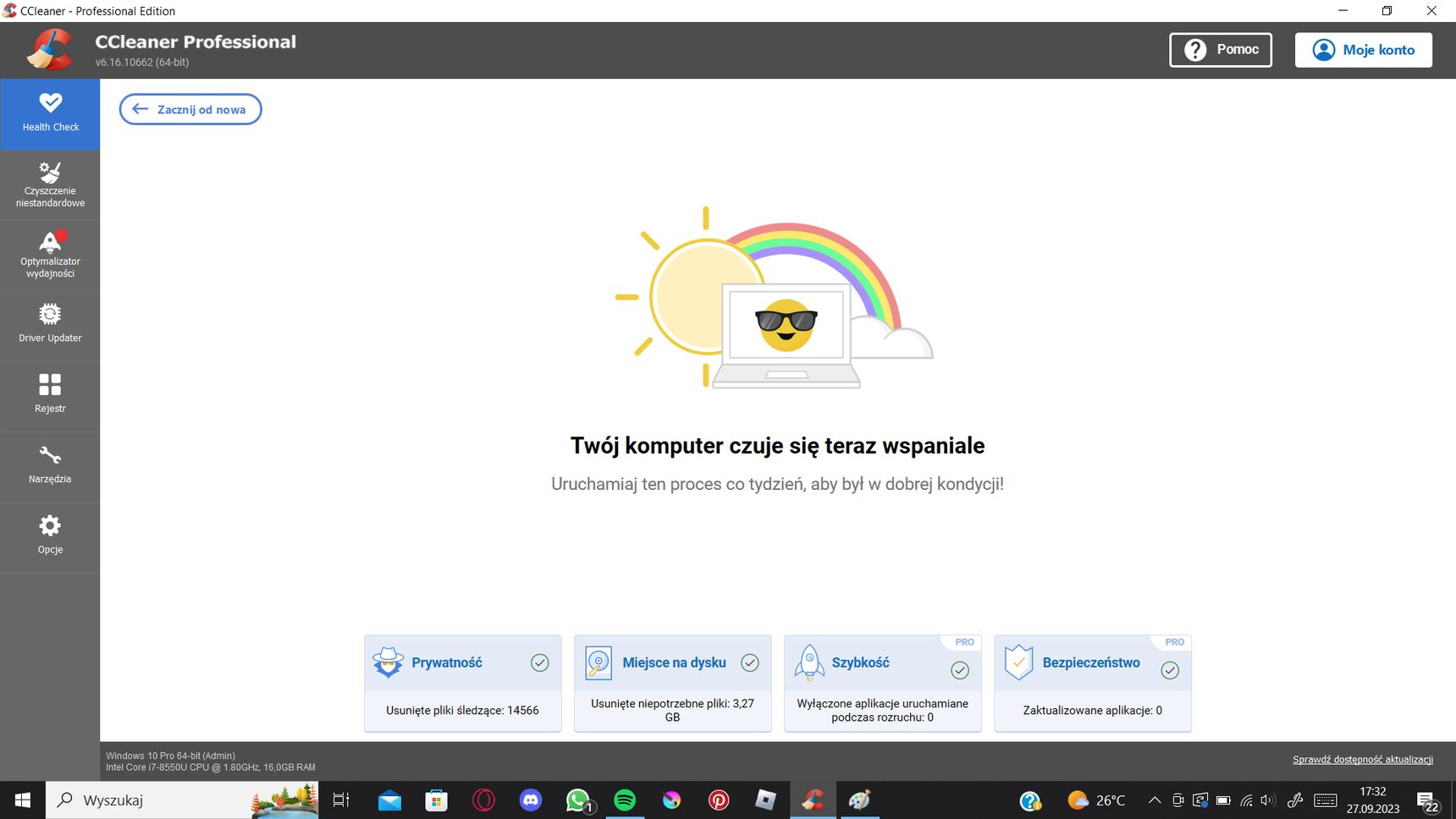Open the Narzędzia tools section
Screen dimensions: 1456x819
coord(50,467)
